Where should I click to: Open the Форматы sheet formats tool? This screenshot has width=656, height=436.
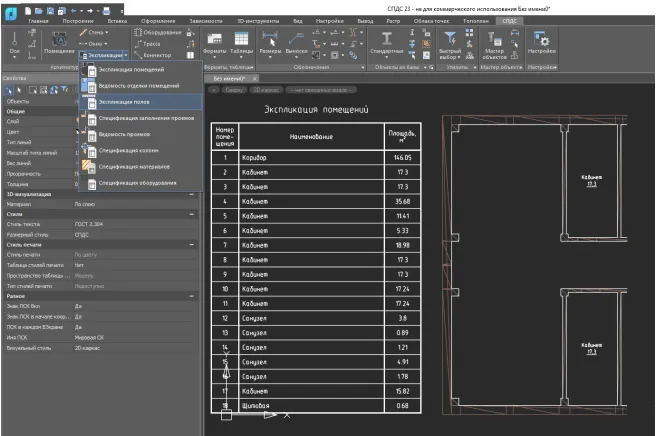[x=214, y=40]
